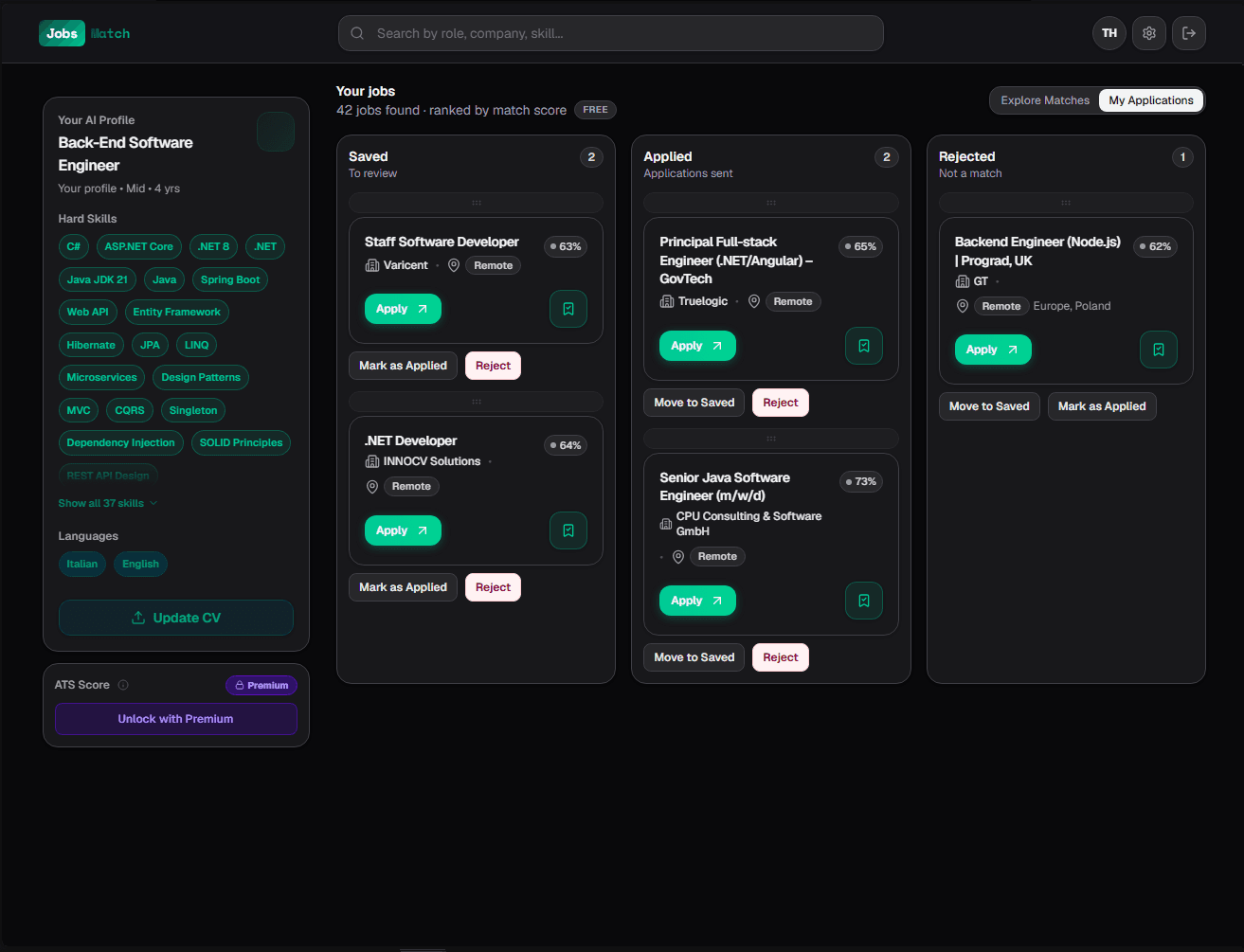1244x952 pixels.
Task: Click drag handle above Staff Software Developer card
Action: [477, 203]
